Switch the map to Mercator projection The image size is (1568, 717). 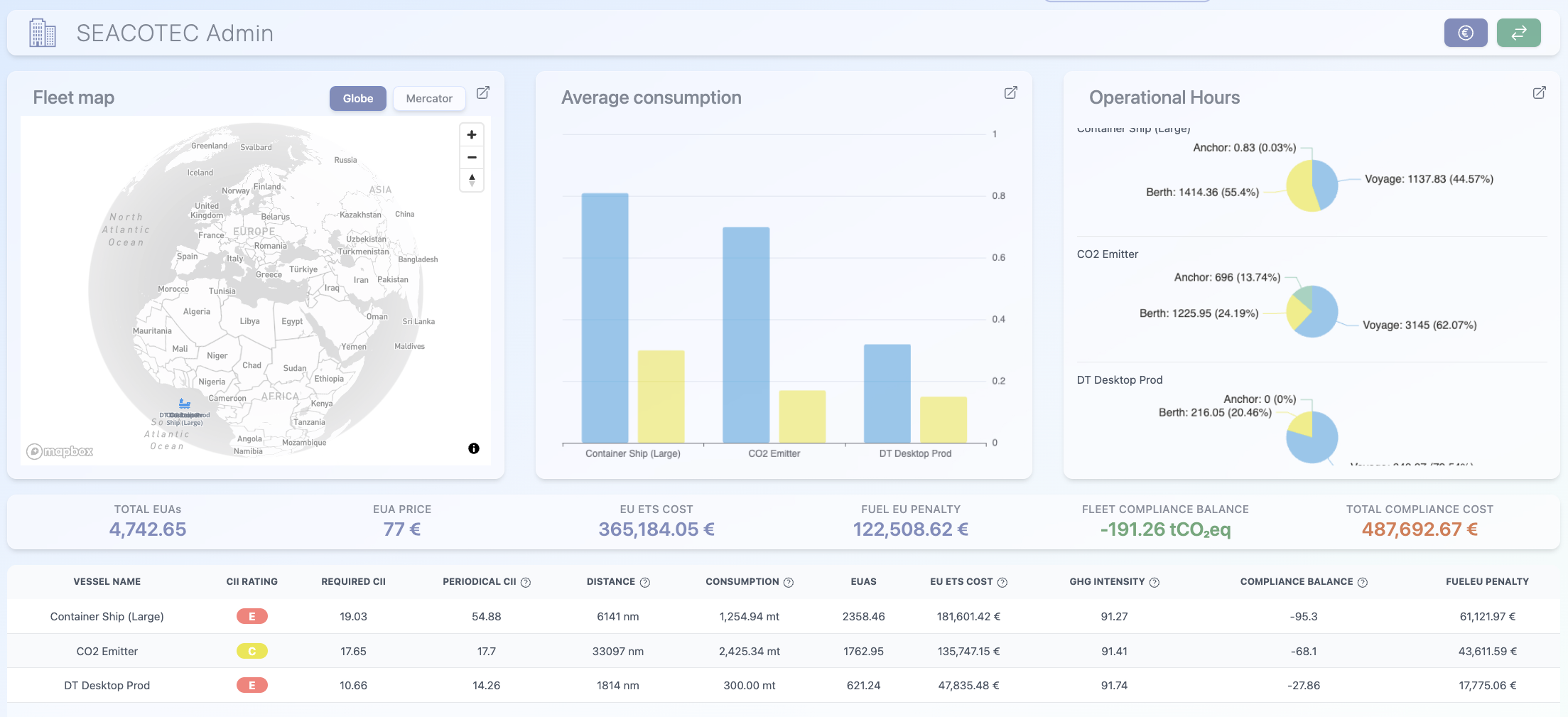click(428, 98)
